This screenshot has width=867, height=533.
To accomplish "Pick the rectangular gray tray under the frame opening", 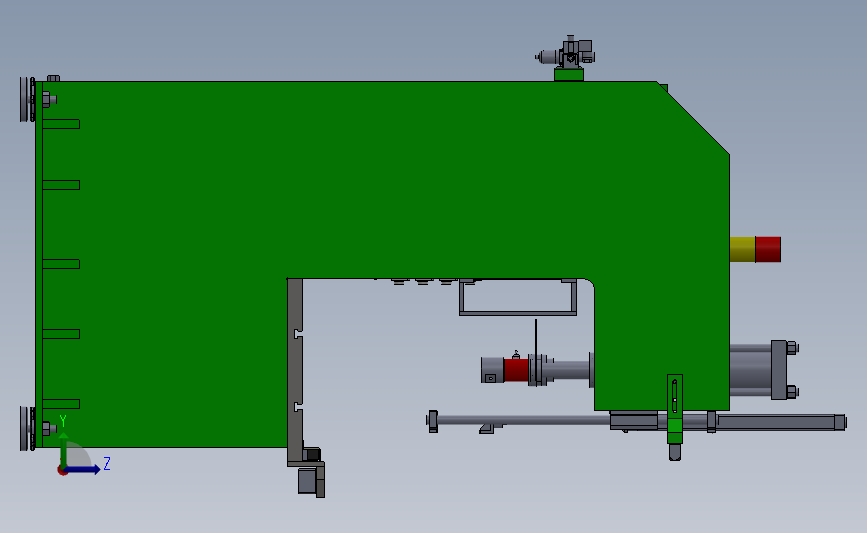I will click(518, 297).
